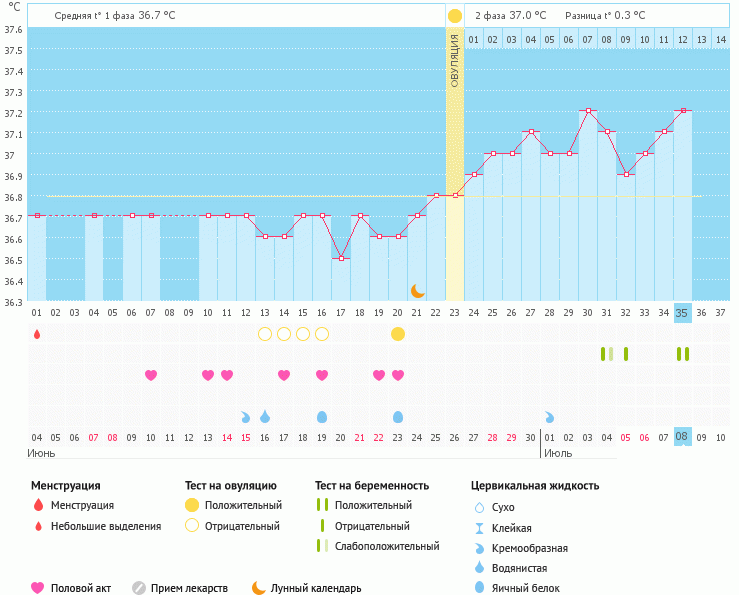Click the menstruation drop on cycle day 01
Screen dimensions: 739x595
pyautogui.click(x=37, y=334)
